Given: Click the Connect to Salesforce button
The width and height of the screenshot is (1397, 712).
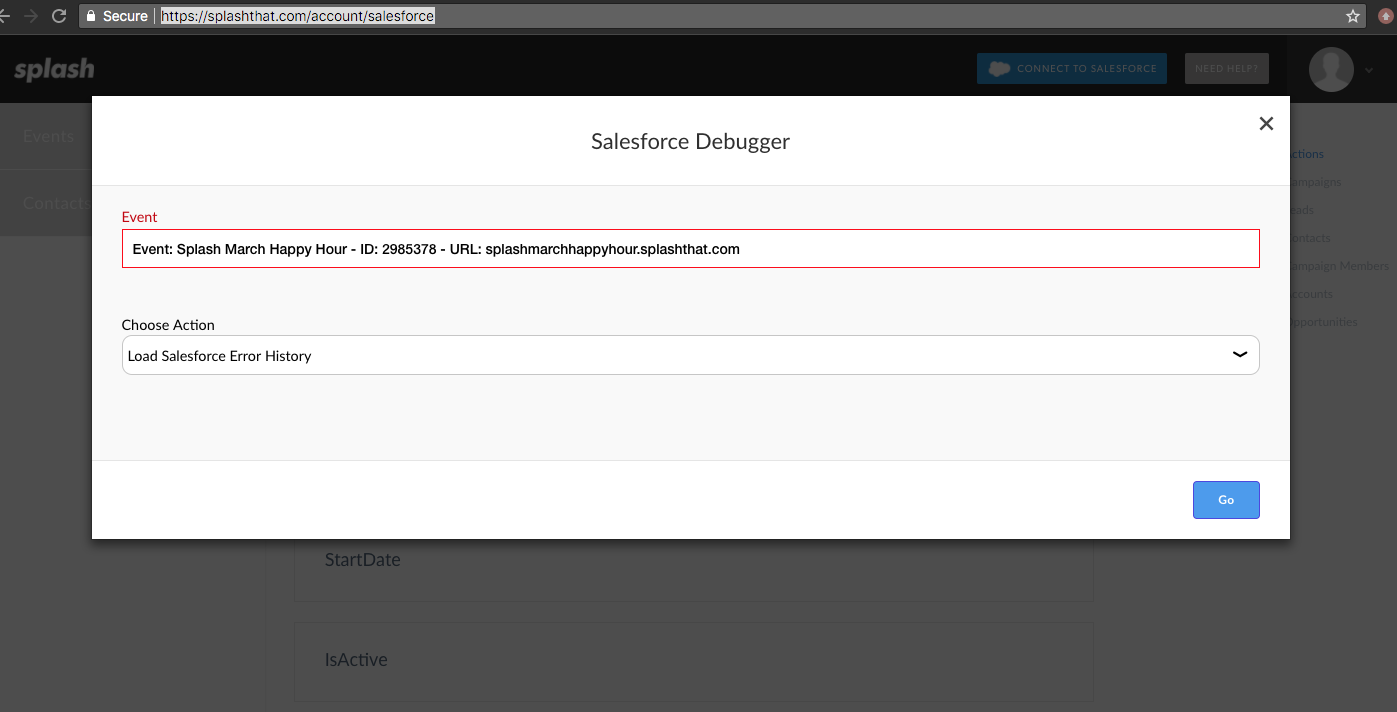Looking at the screenshot, I should tap(1072, 68).
